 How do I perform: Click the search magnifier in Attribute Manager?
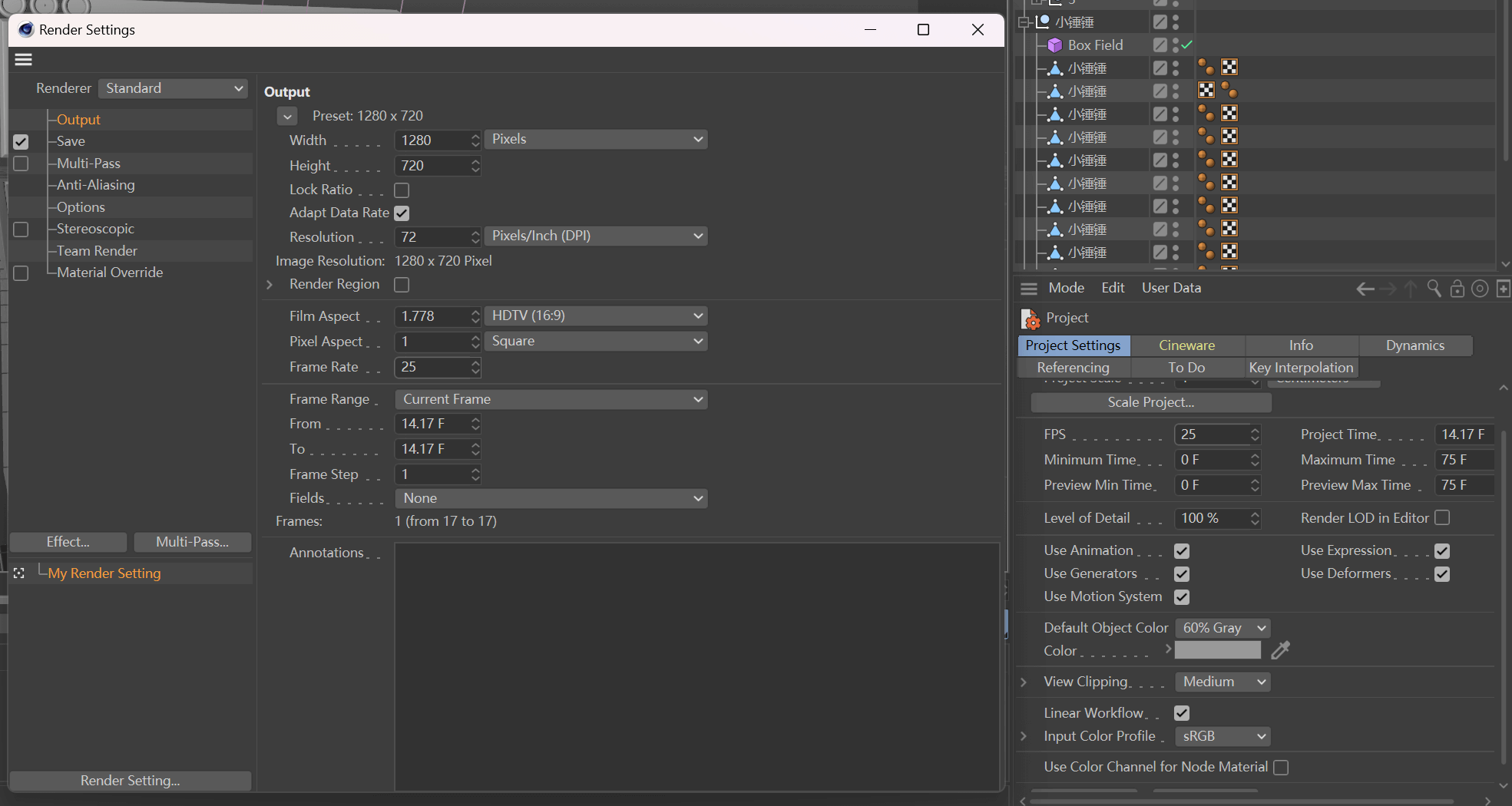click(x=1434, y=289)
